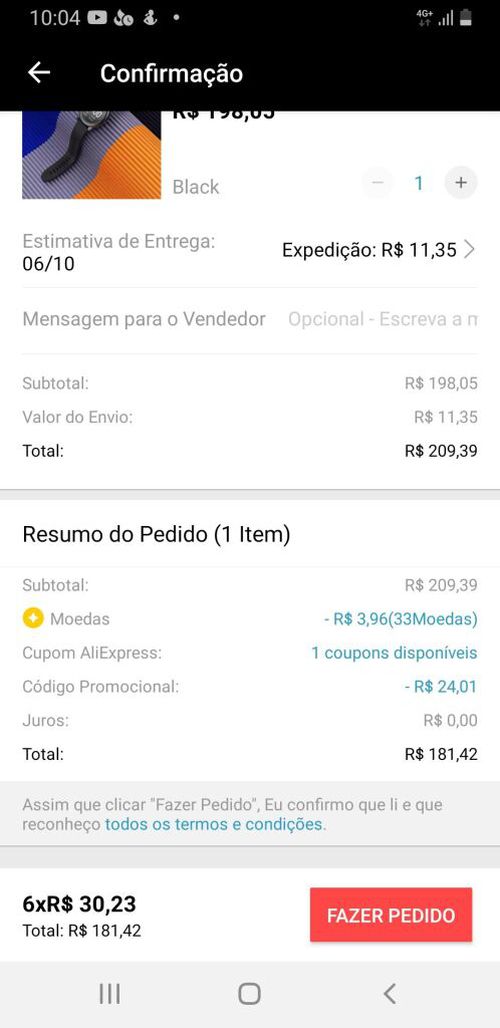Tap the 6xR$ 30,23 installment amount
Screen dimensions: 500x1028
pyautogui.click(x=79, y=904)
